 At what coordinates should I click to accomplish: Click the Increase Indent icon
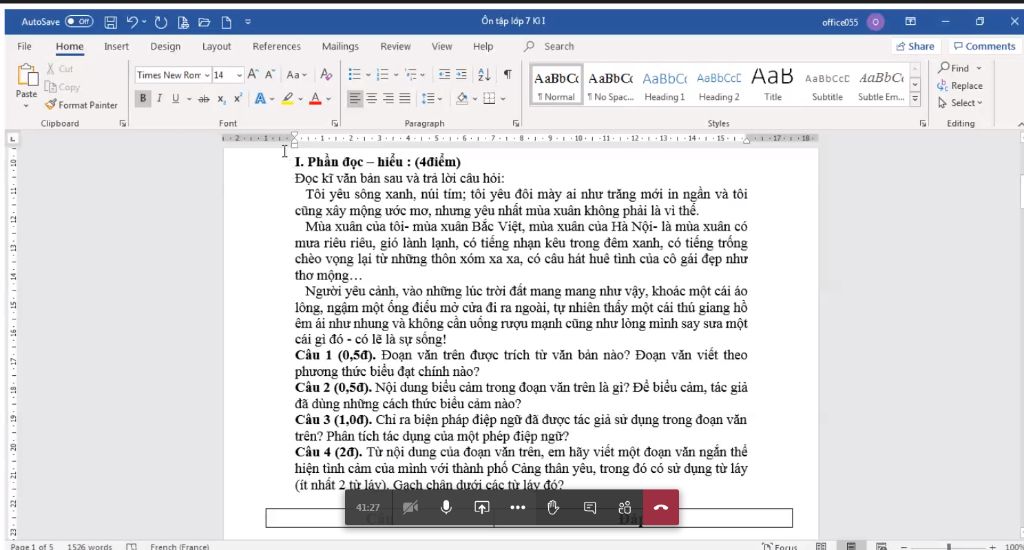click(x=461, y=74)
